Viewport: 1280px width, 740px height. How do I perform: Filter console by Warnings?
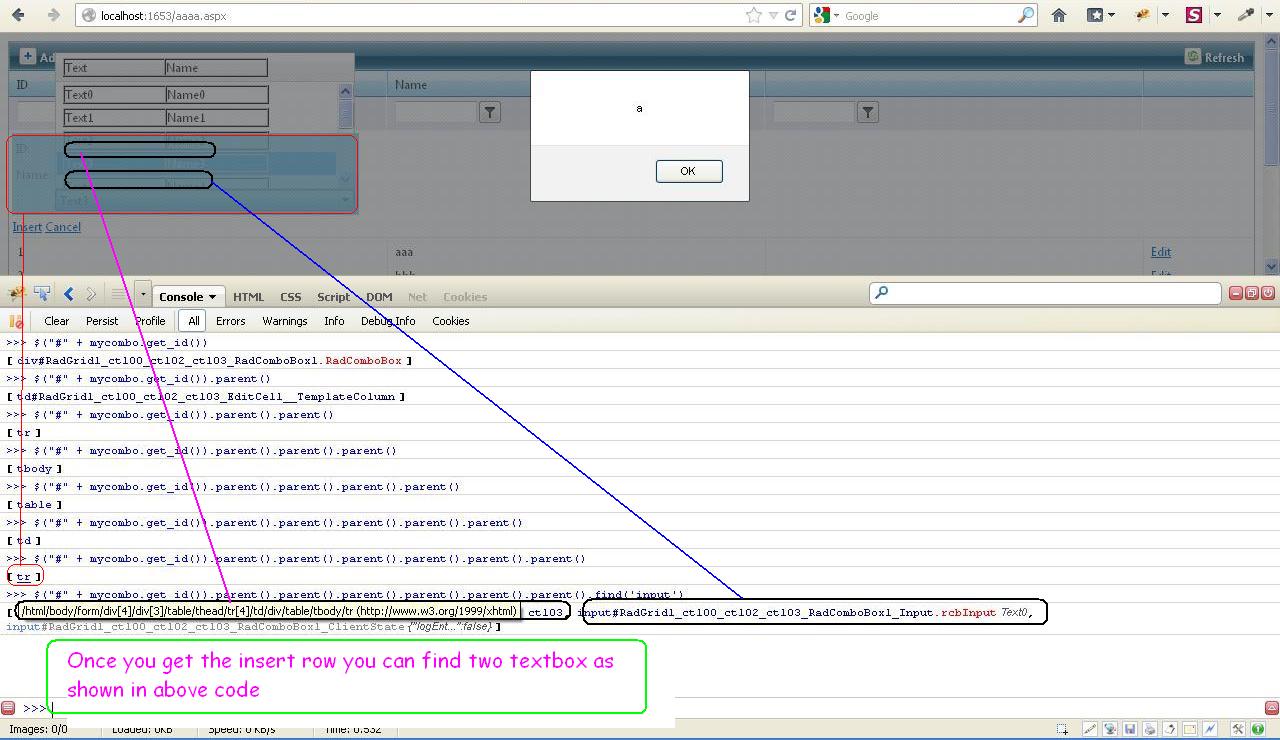285,321
